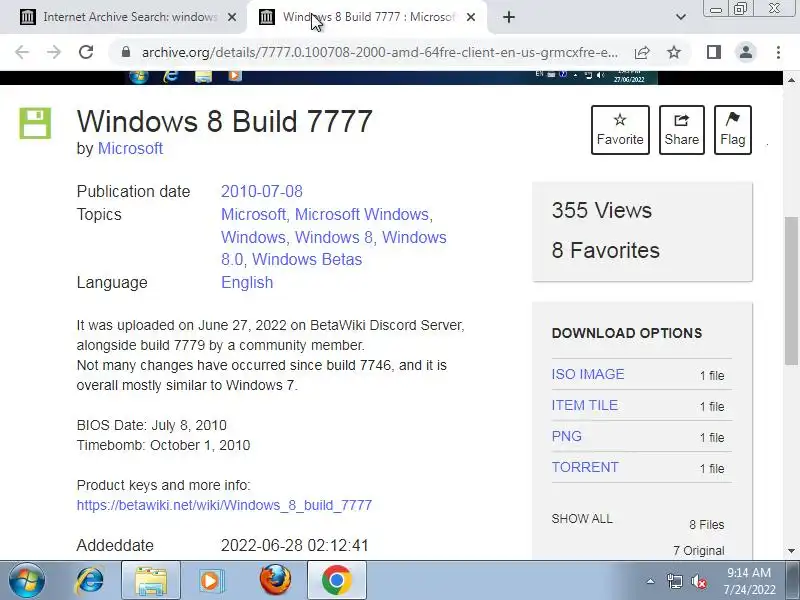This screenshot has height=600, width=800.
Task: Click the Timebomb: October 1, 2010 text
Action: [163, 445]
